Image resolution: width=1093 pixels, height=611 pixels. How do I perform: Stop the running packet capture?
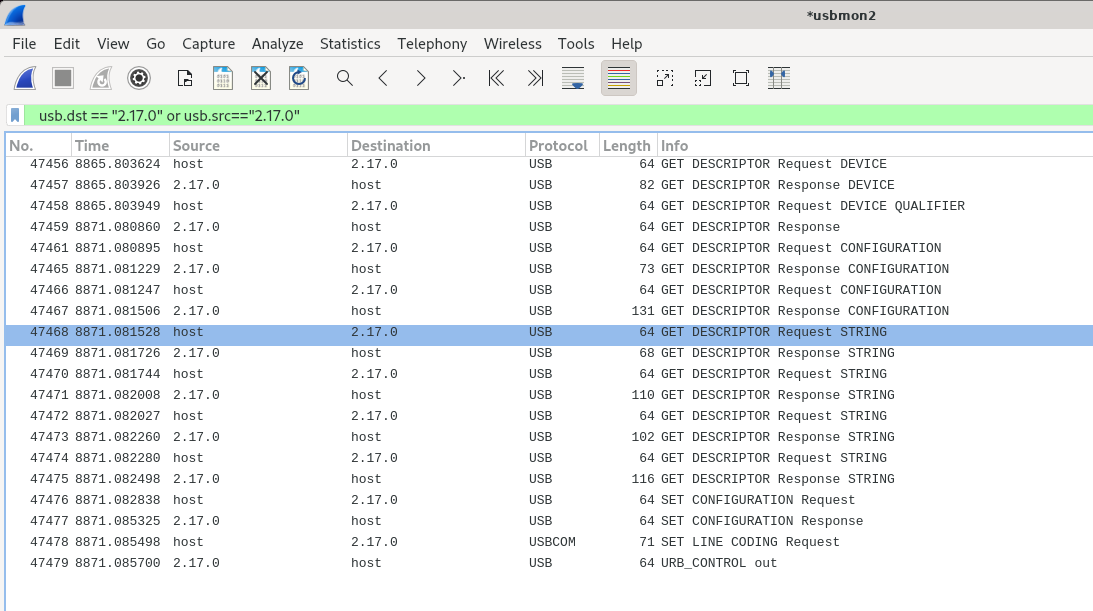coord(63,78)
